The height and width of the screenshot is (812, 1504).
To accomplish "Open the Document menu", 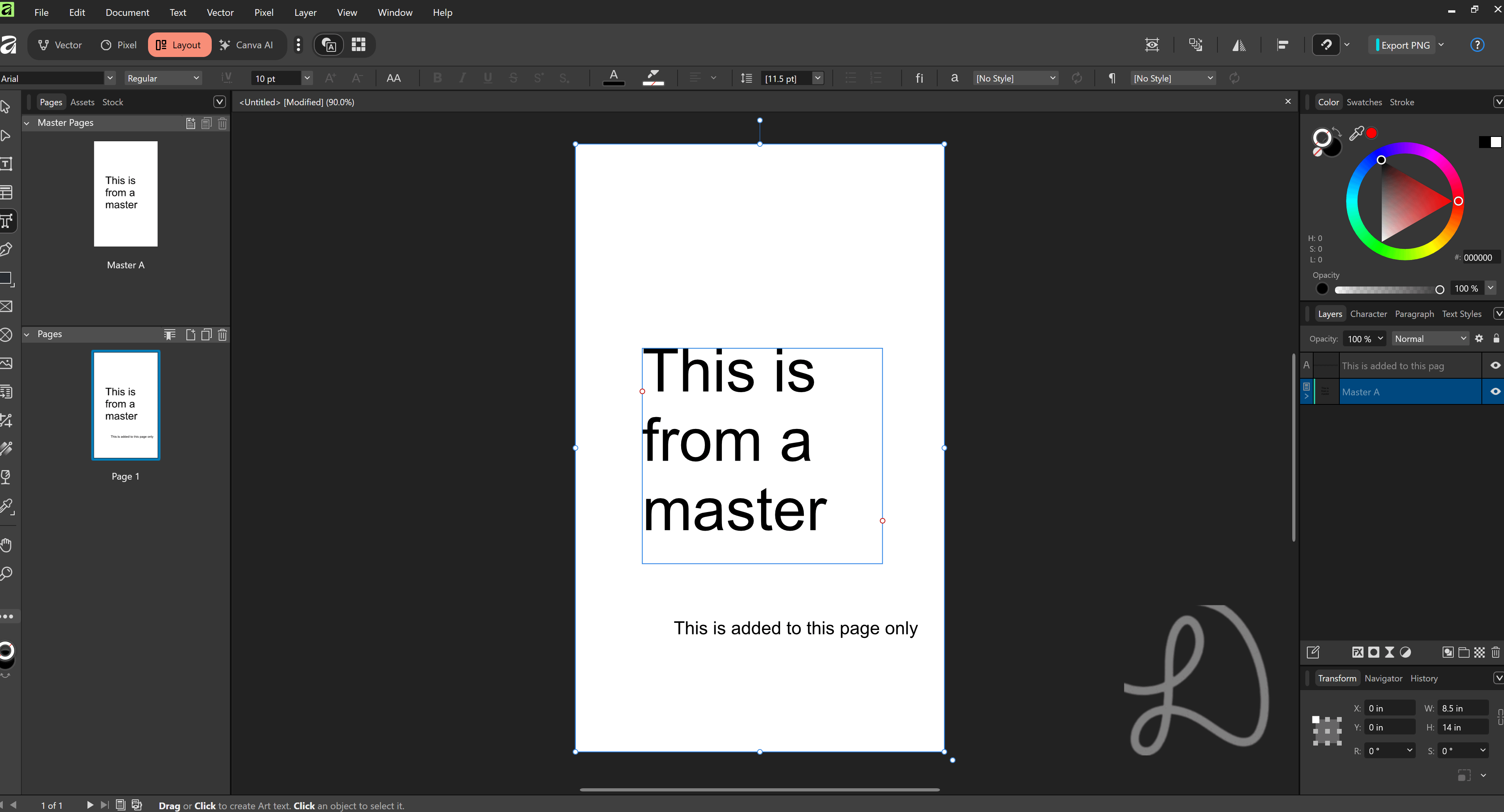I will [127, 12].
